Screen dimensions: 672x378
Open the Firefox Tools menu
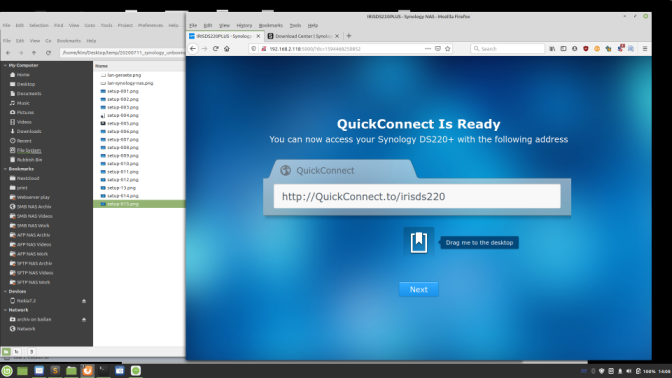[295, 25]
